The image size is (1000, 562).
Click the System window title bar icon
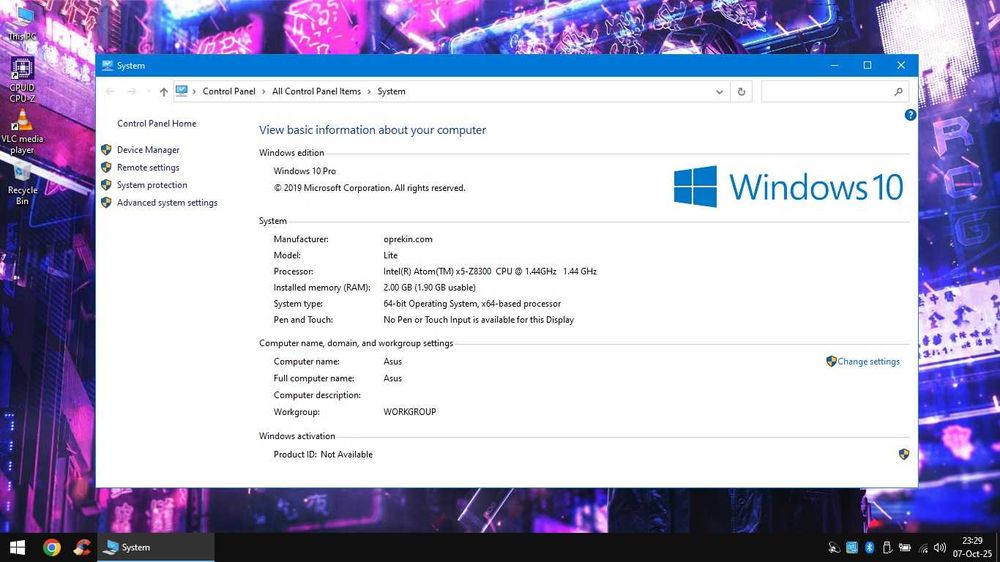click(107, 66)
